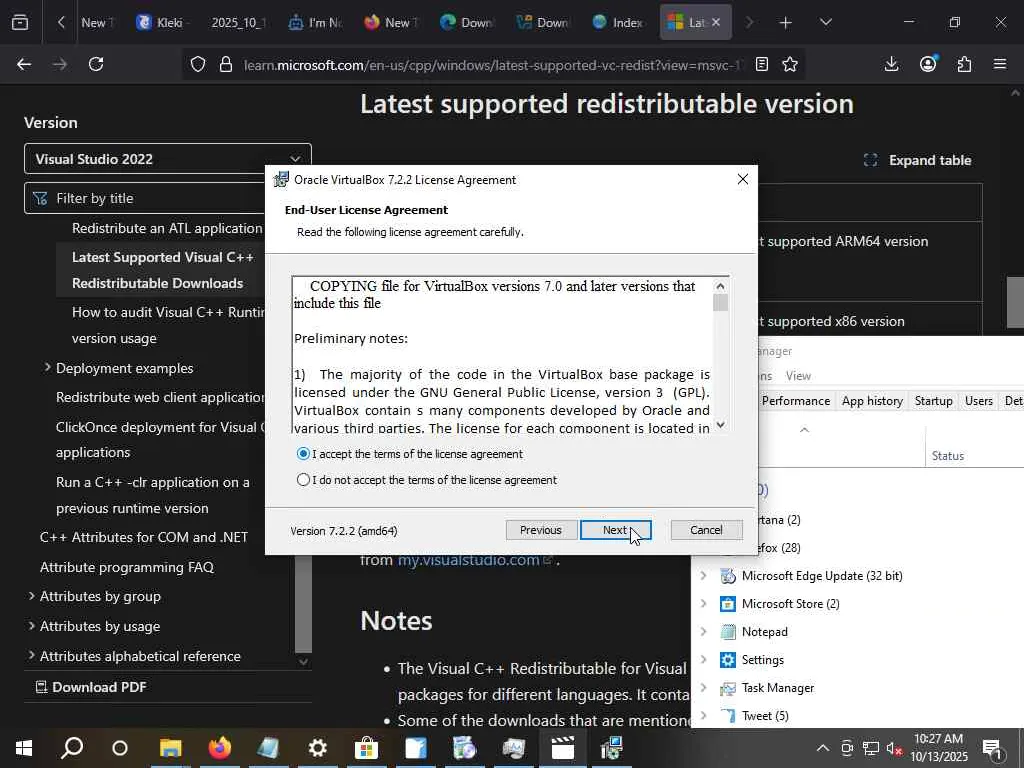Open notification center icon
Image resolution: width=1024 pixels, height=768 pixels.
[993, 748]
